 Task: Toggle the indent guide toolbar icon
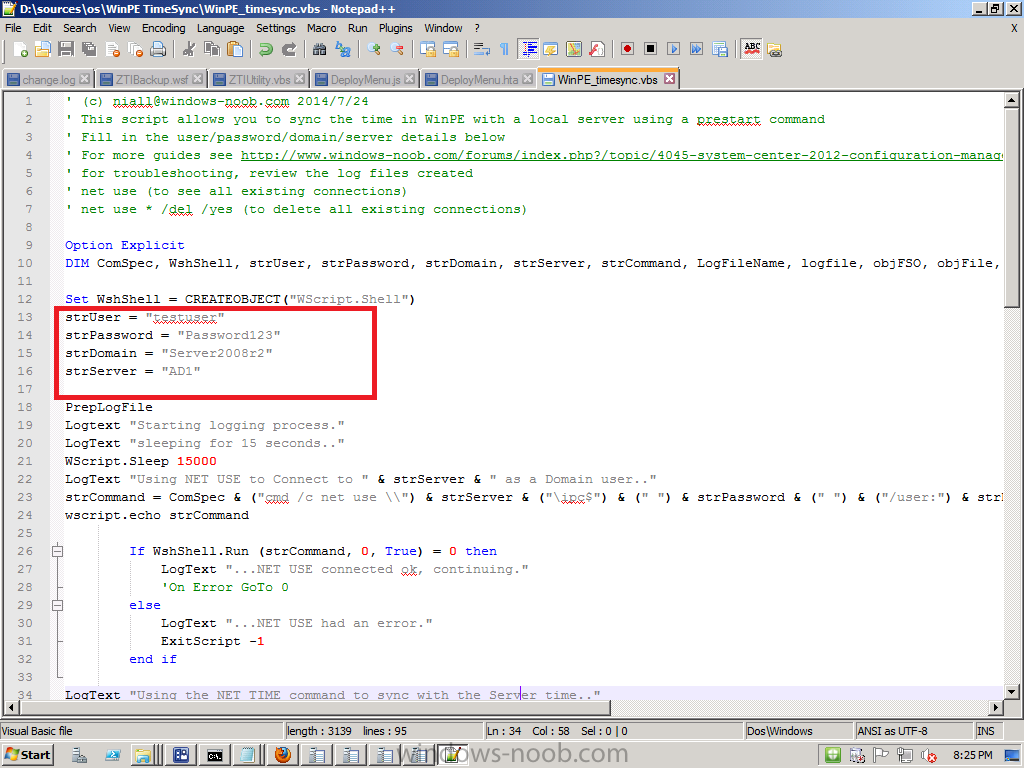[528, 50]
